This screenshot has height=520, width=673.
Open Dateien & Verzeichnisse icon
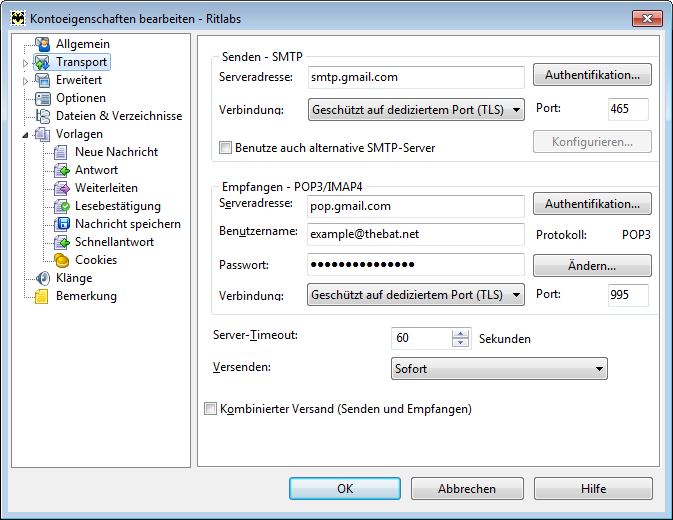42,116
